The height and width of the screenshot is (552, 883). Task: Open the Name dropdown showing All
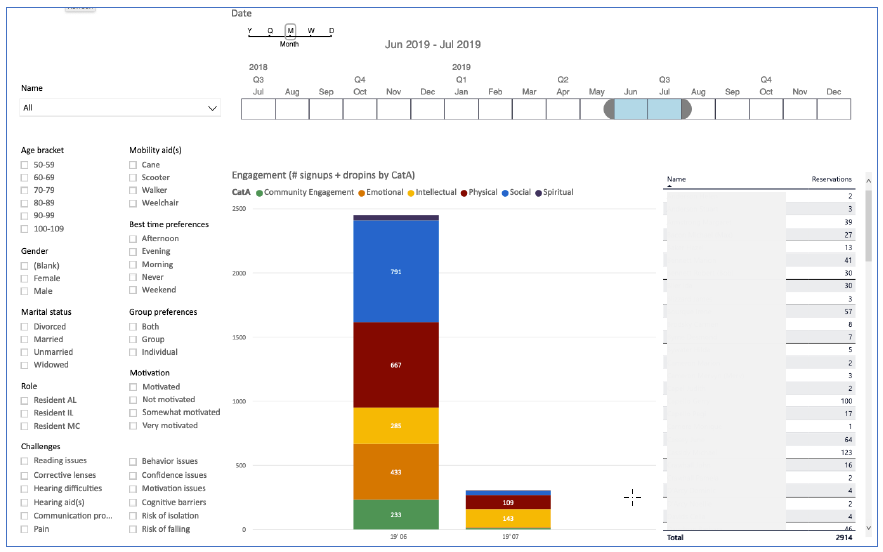click(x=120, y=108)
